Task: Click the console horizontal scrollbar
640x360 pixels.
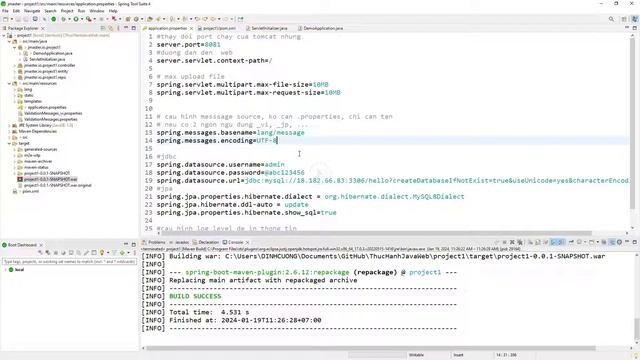Action: coord(371,348)
